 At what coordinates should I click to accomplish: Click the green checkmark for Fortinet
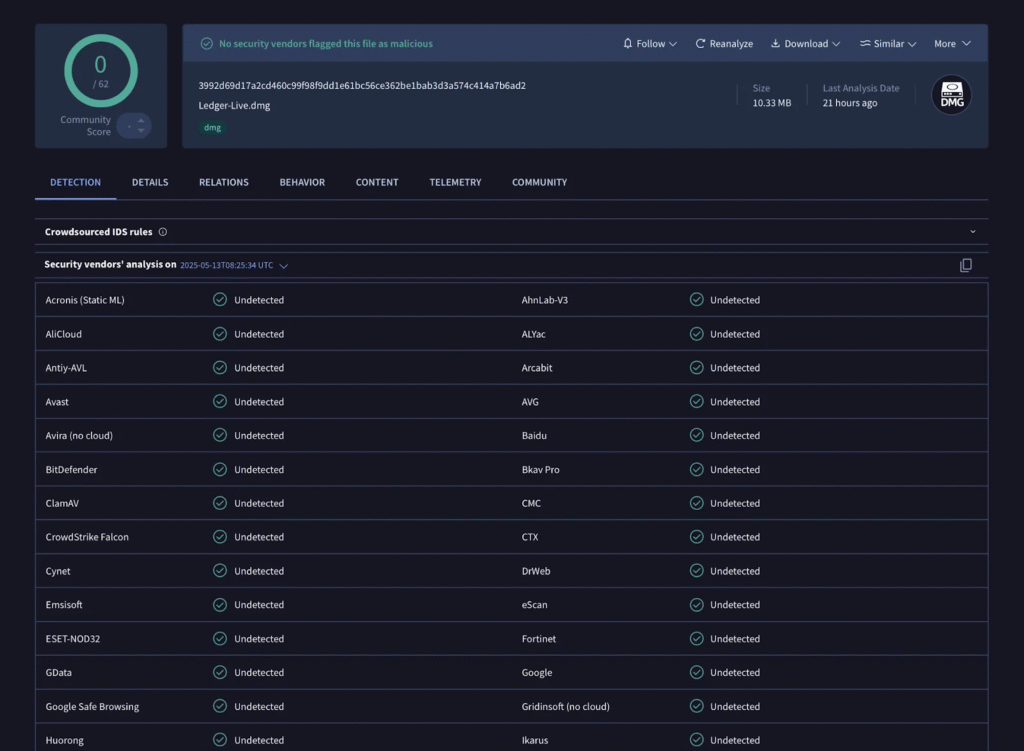click(x=696, y=639)
